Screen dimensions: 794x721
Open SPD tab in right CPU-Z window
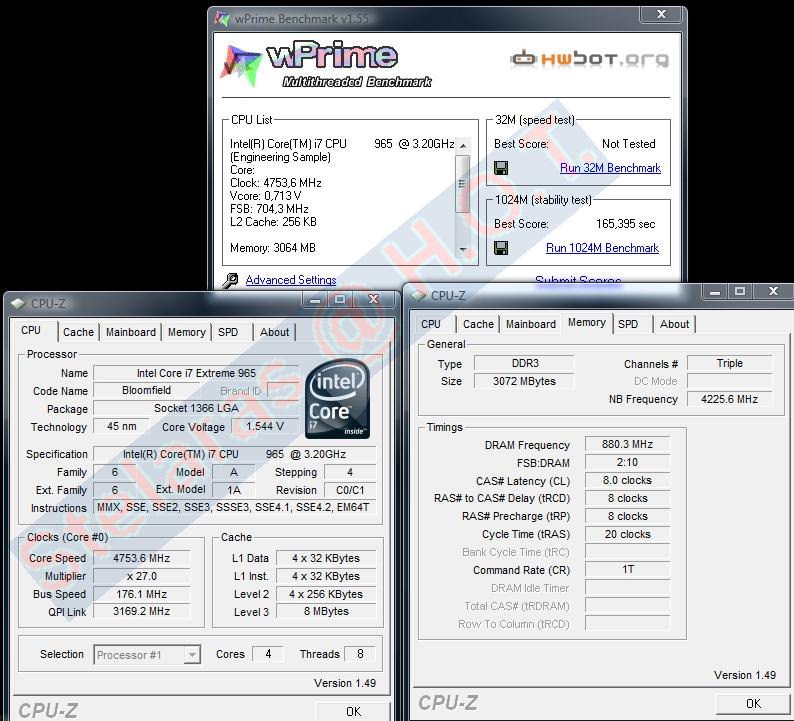(628, 324)
